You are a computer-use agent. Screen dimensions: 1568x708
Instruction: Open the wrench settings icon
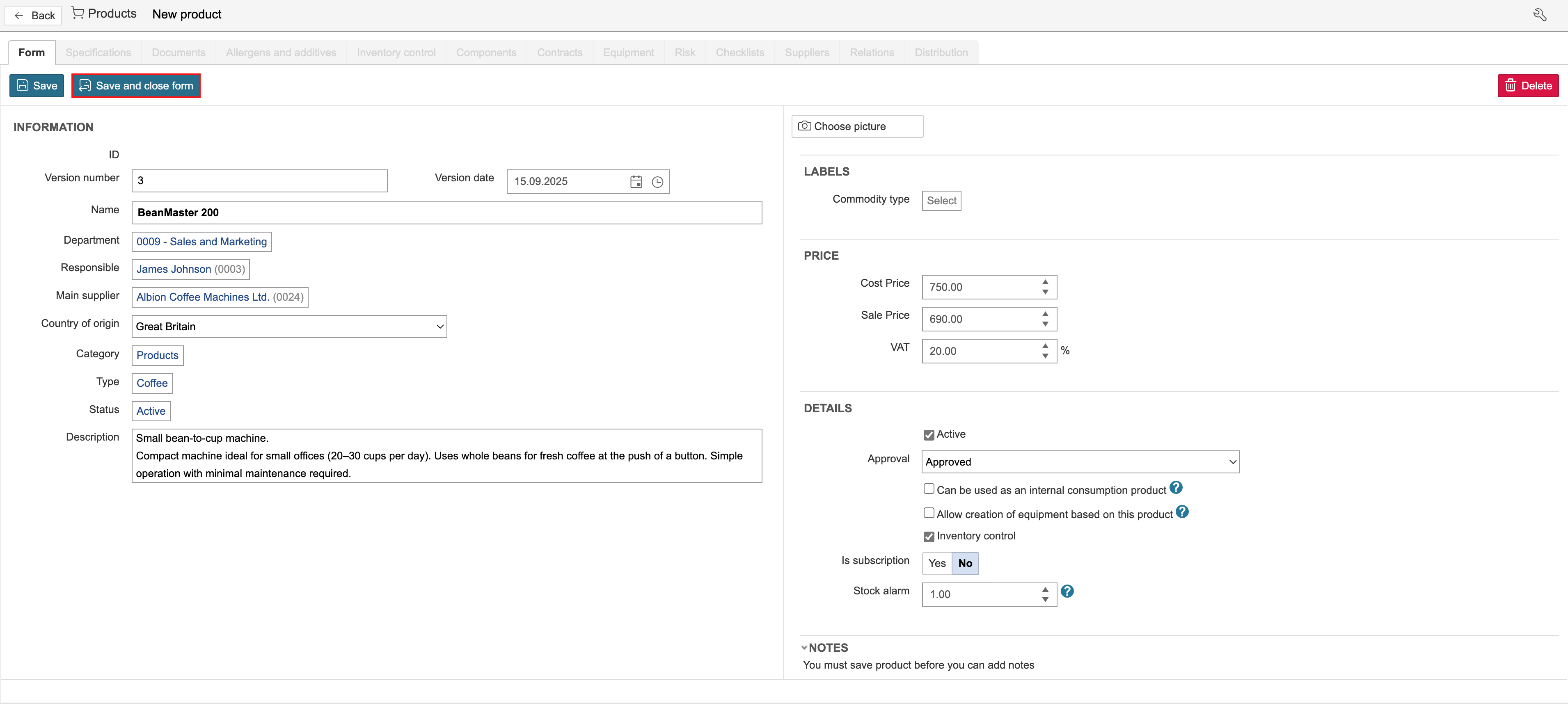click(x=1539, y=15)
